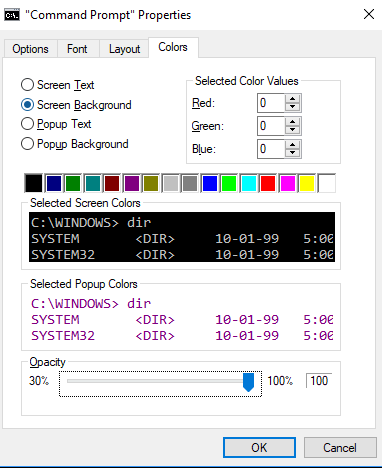Click the Opacity percentage input field

[x=319, y=381]
